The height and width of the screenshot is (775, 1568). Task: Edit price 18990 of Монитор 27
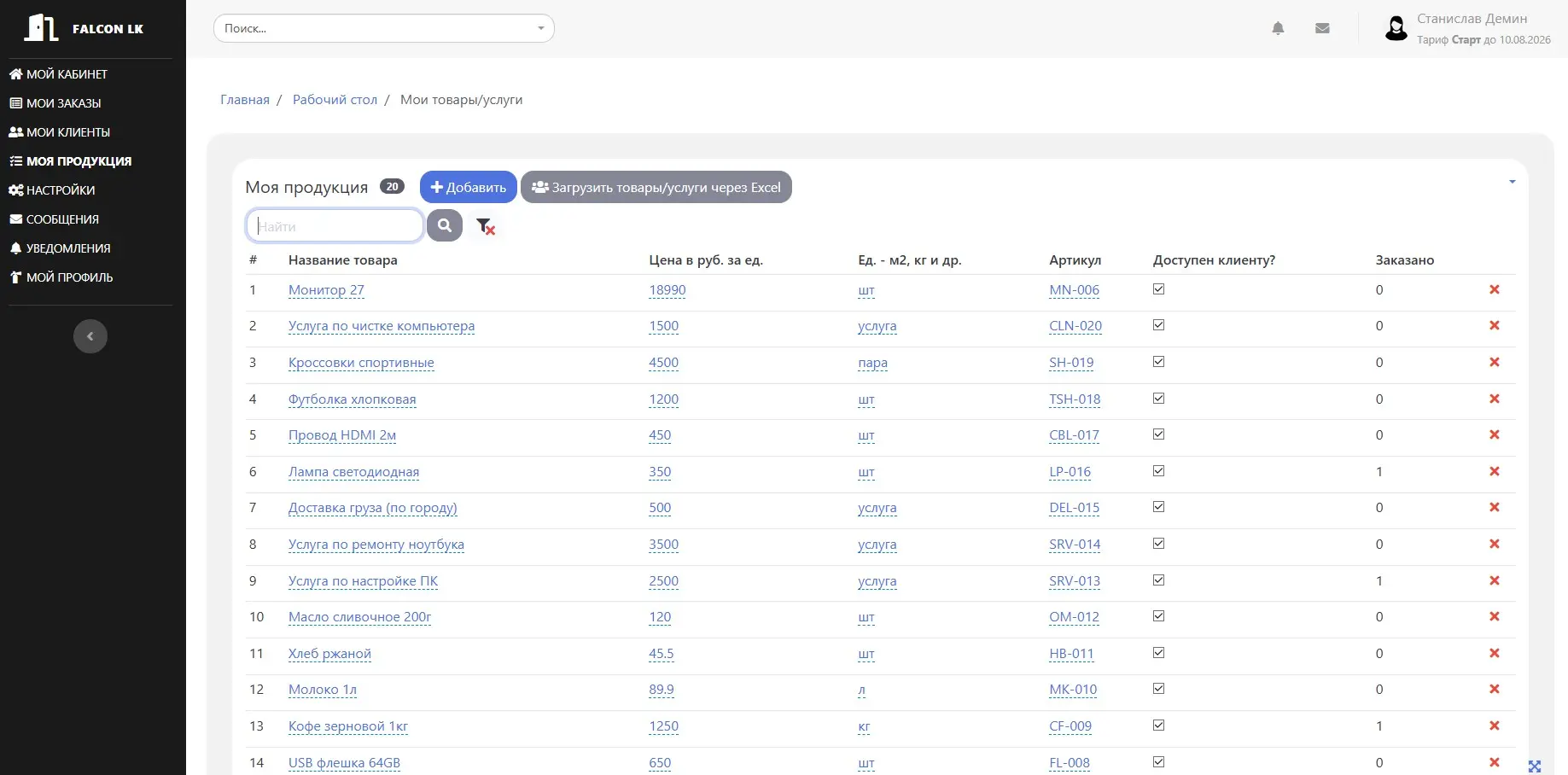(x=667, y=290)
